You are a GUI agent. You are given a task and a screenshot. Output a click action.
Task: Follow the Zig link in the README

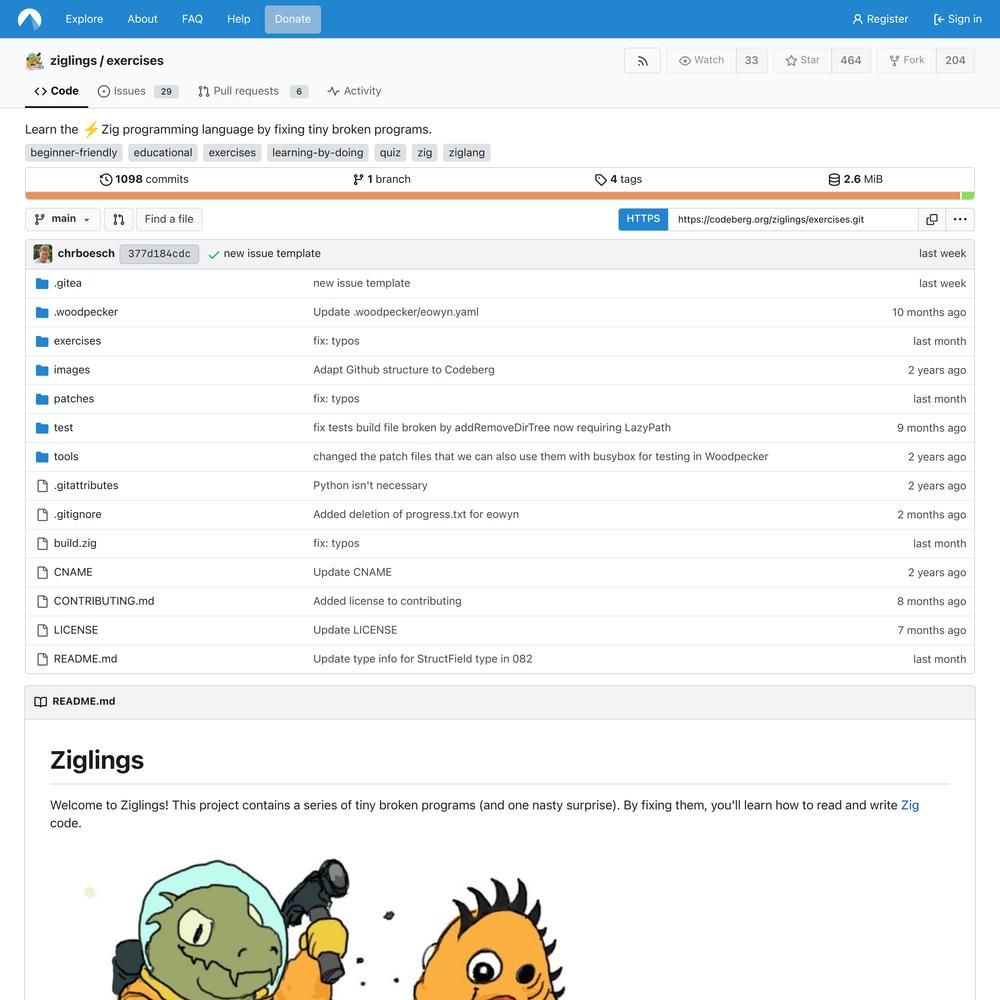click(909, 805)
